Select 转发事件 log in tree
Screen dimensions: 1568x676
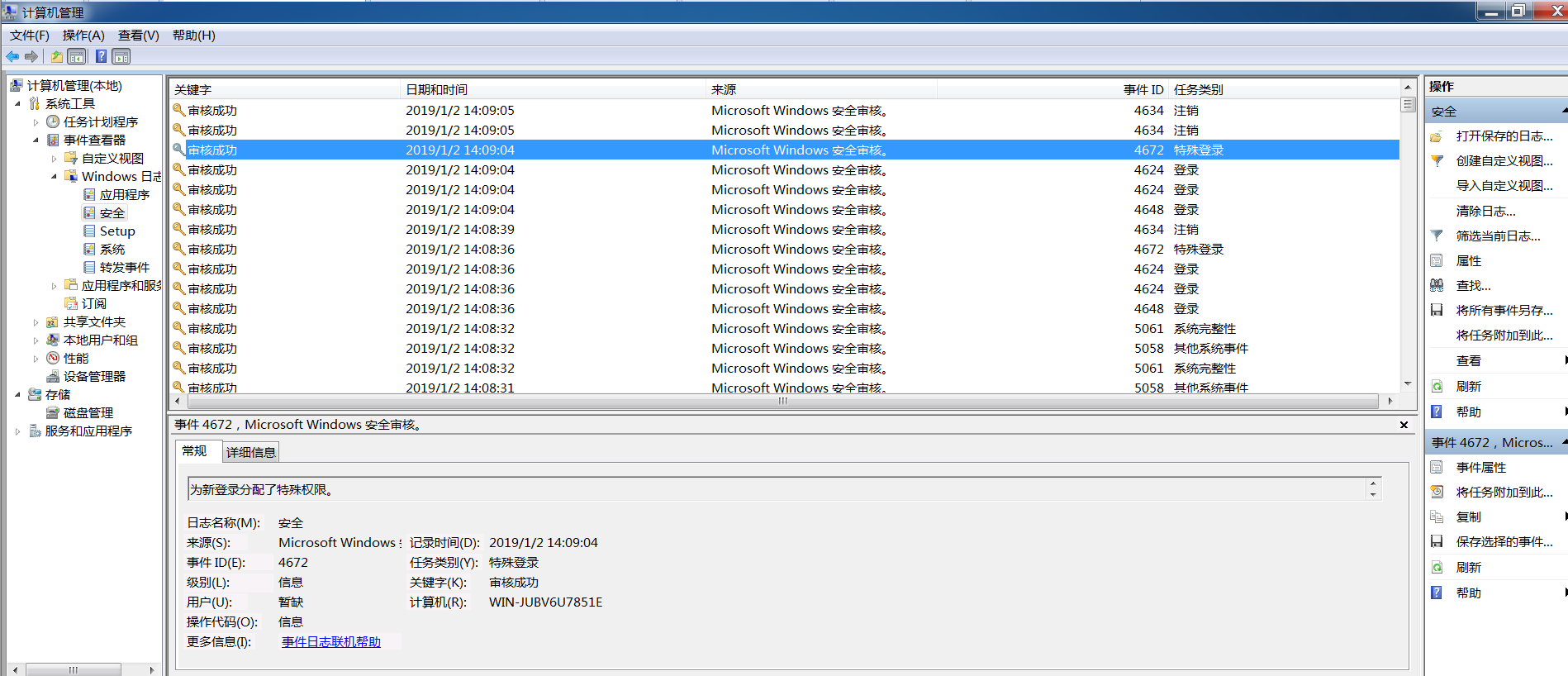(125, 267)
